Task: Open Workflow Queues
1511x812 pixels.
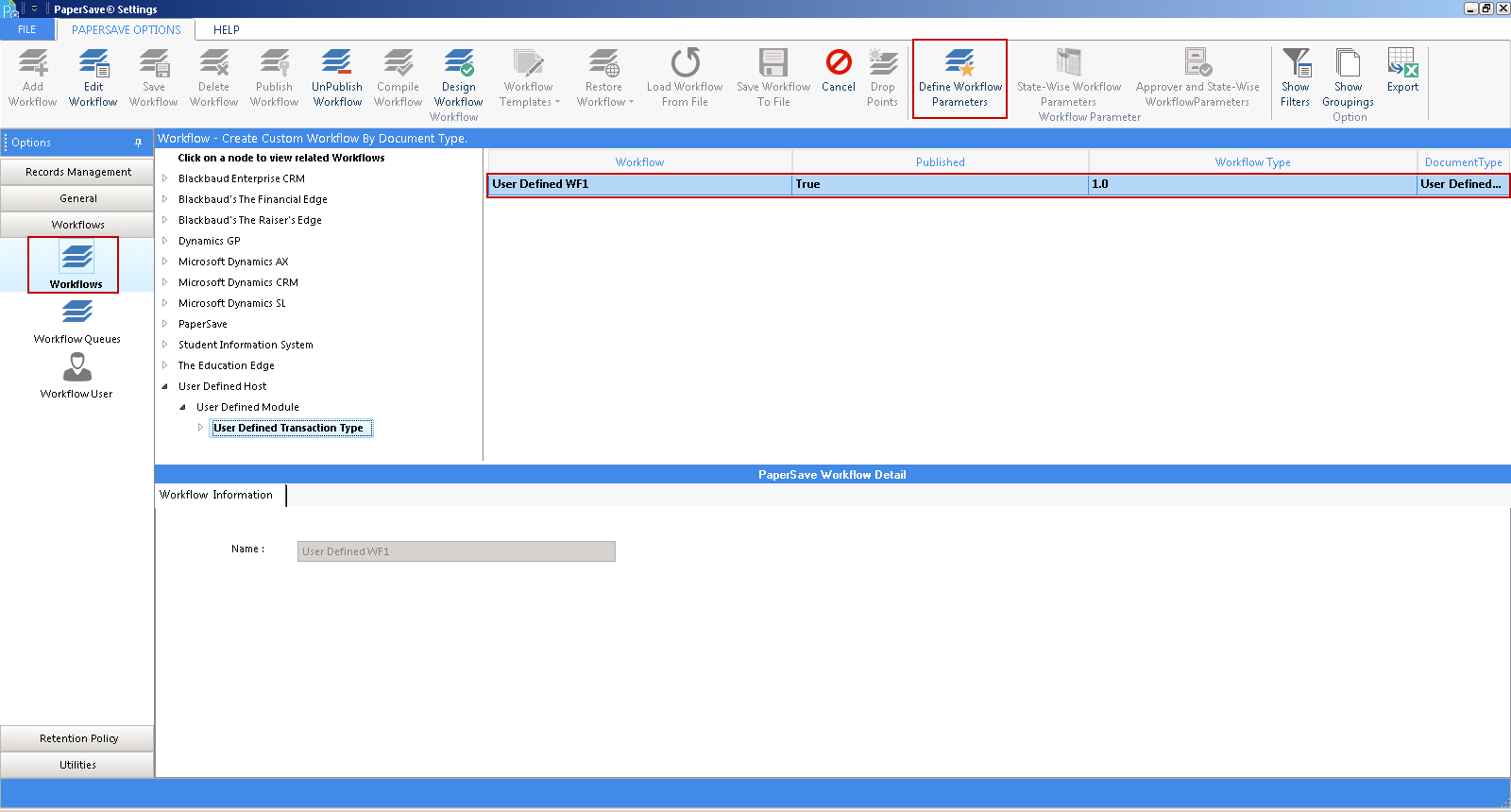Action: point(77,321)
